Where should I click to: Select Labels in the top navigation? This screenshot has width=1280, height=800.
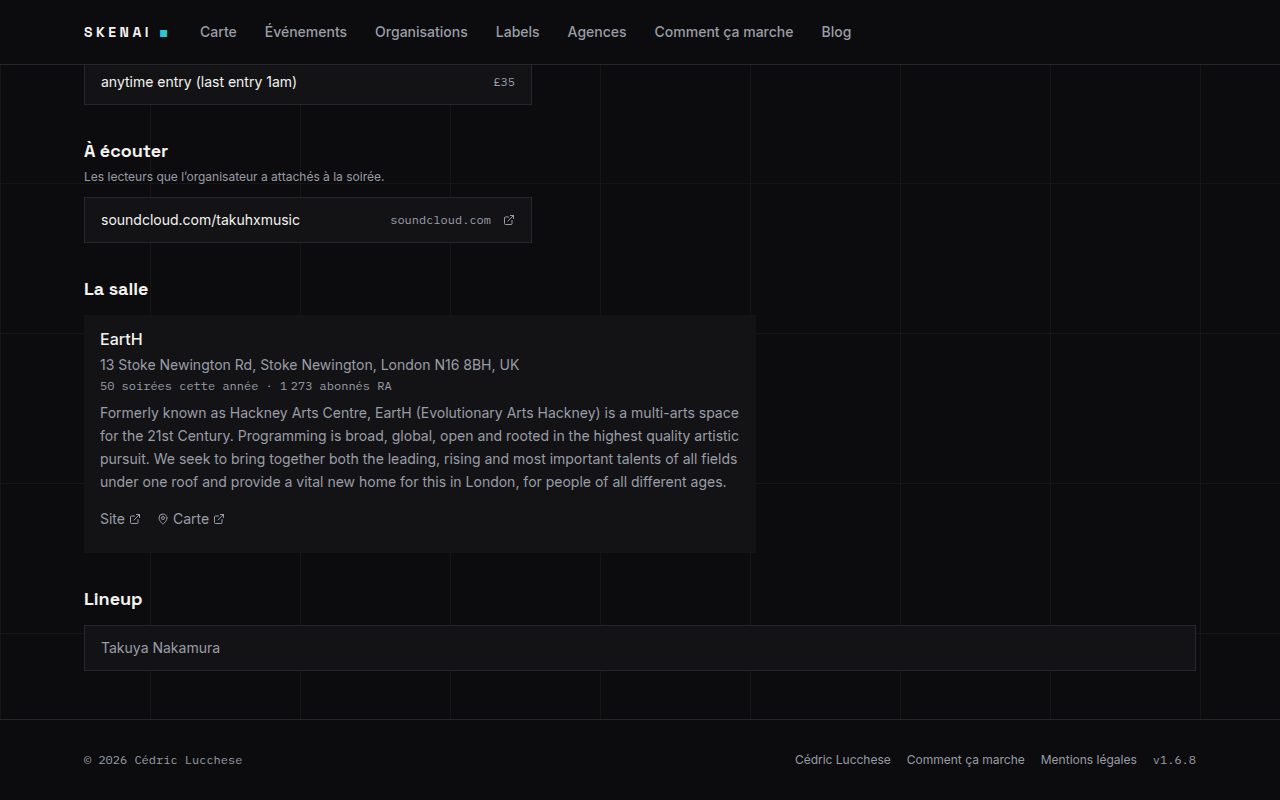[517, 32]
